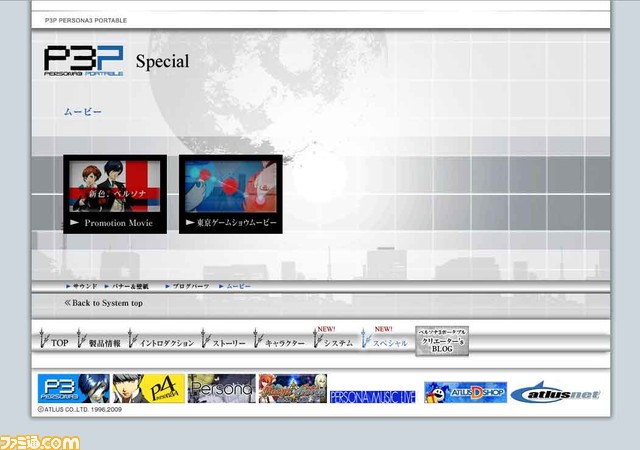Click the ムービー section heading
Screen dimensions: 640x450
coord(83,111)
